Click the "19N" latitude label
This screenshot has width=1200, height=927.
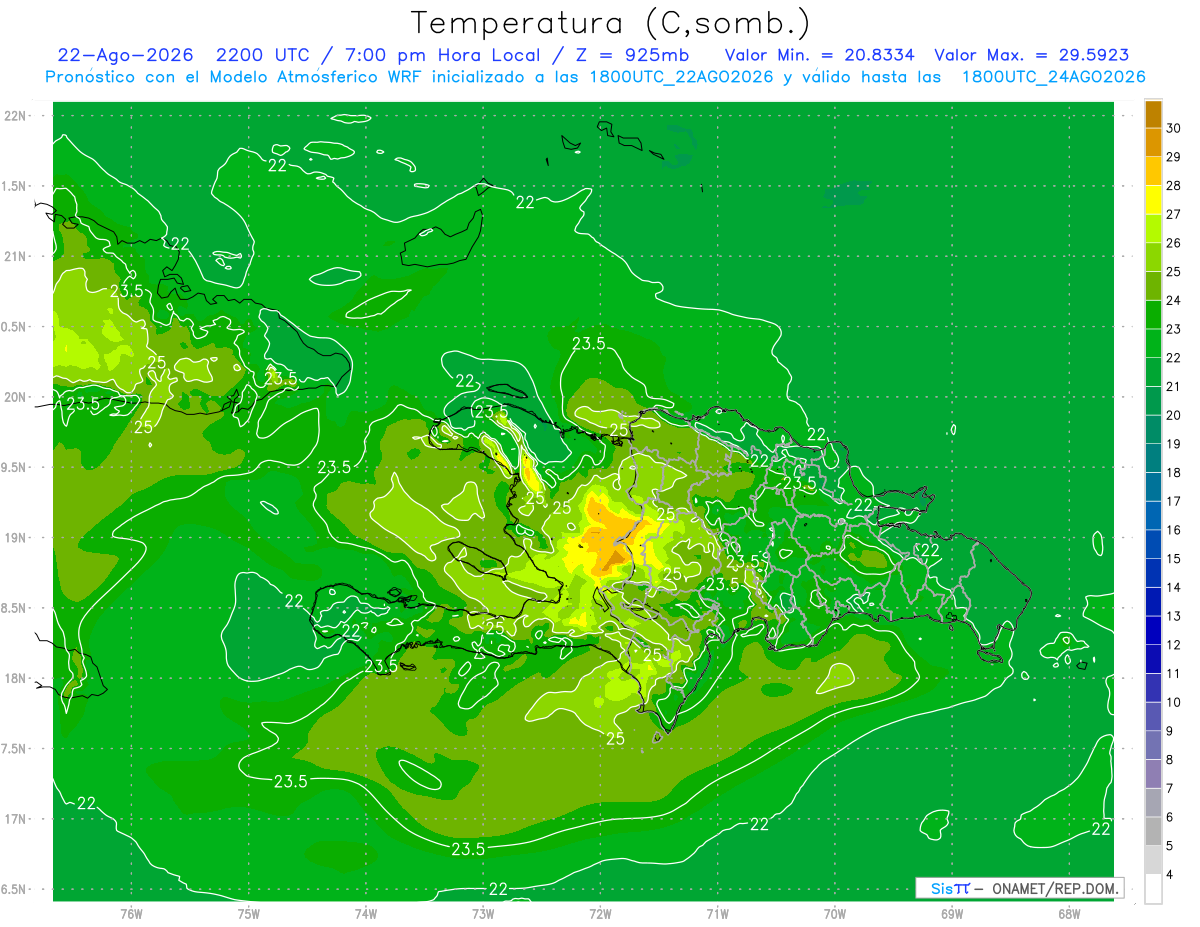16,538
